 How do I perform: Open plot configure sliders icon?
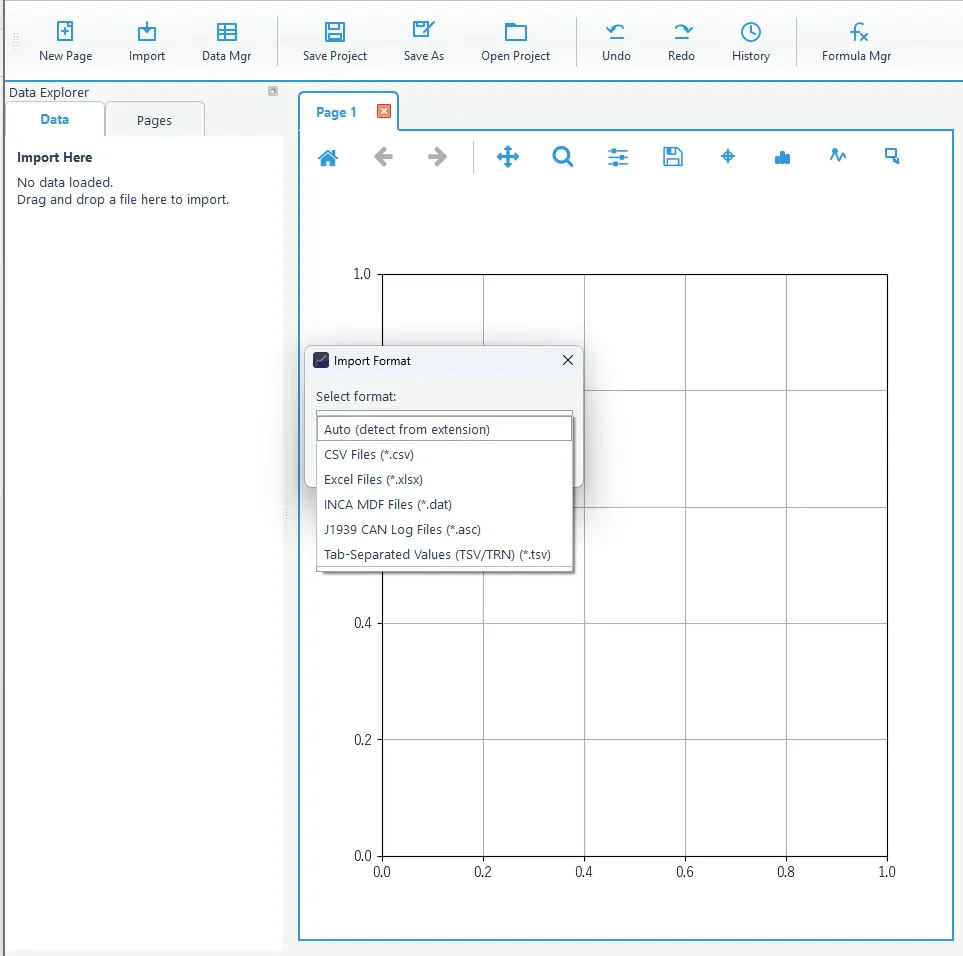coord(618,157)
